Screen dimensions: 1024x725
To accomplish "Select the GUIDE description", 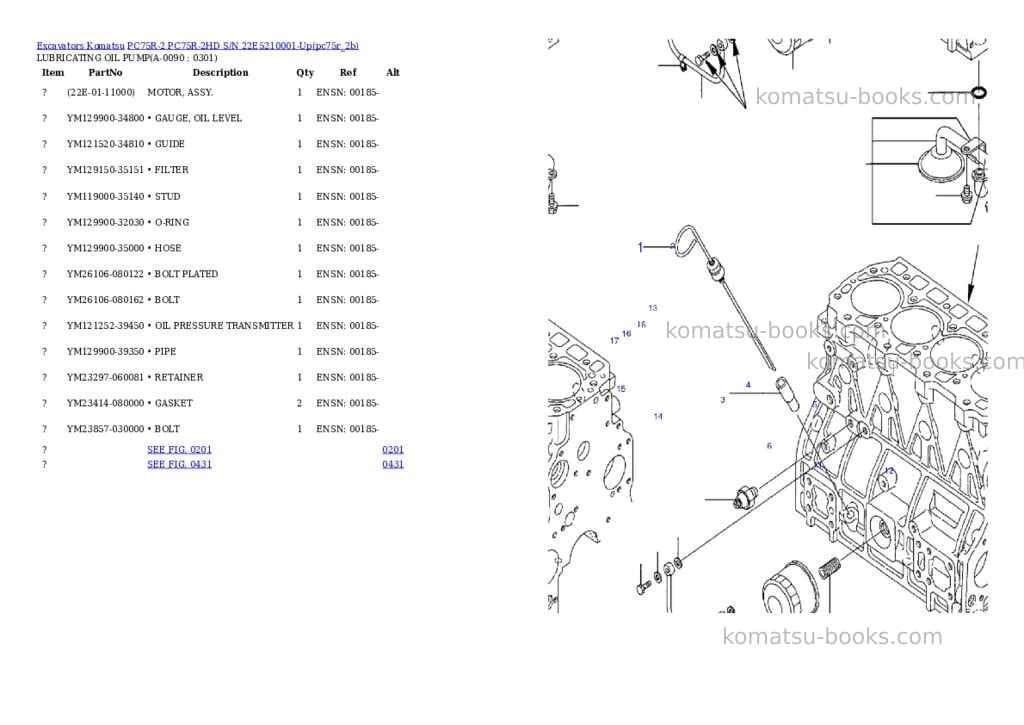I will click(x=169, y=144).
